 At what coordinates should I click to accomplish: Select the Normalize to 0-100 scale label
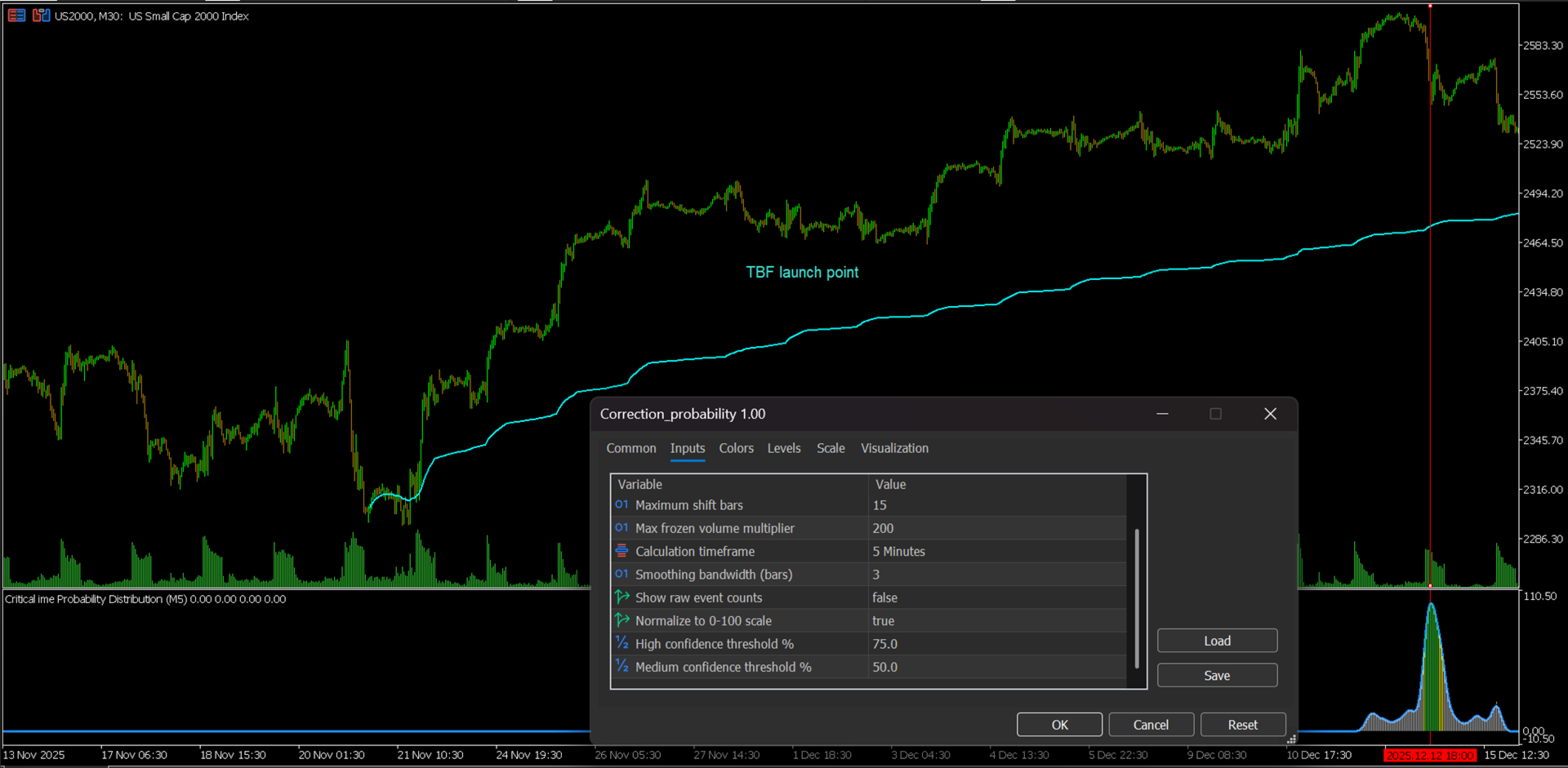[703, 620]
